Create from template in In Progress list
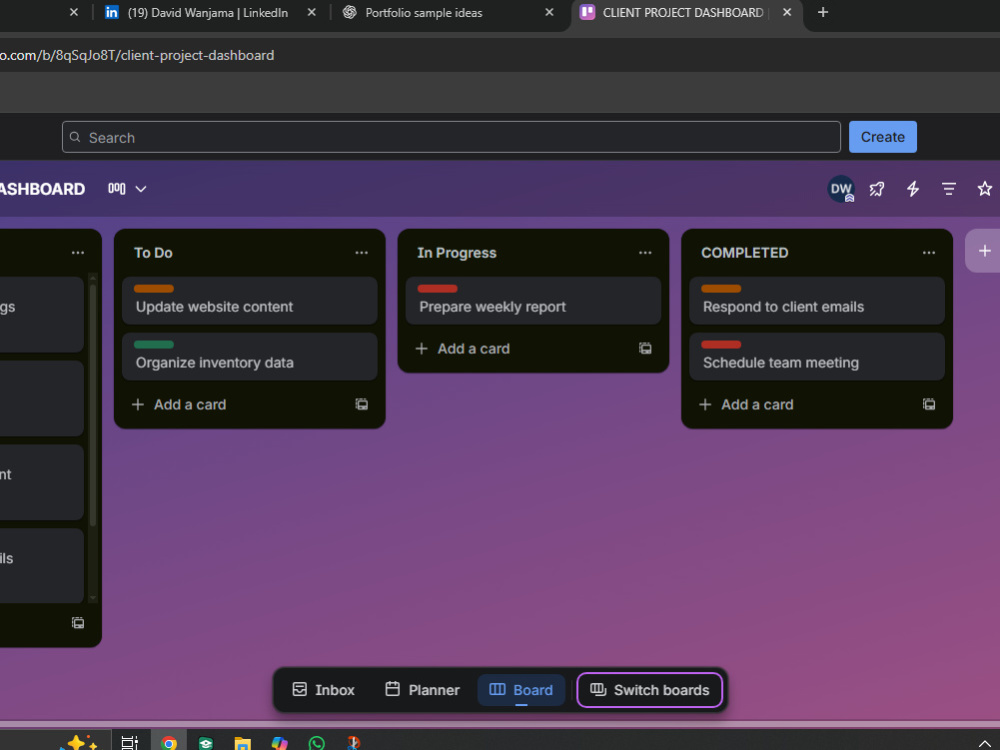The height and width of the screenshot is (750, 1000). point(645,348)
